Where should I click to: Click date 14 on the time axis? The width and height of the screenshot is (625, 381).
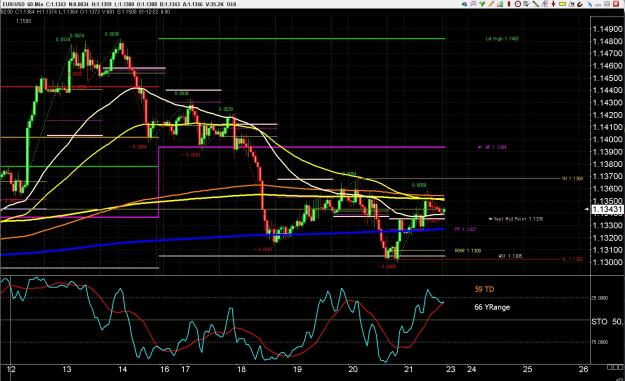pos(122,369)
